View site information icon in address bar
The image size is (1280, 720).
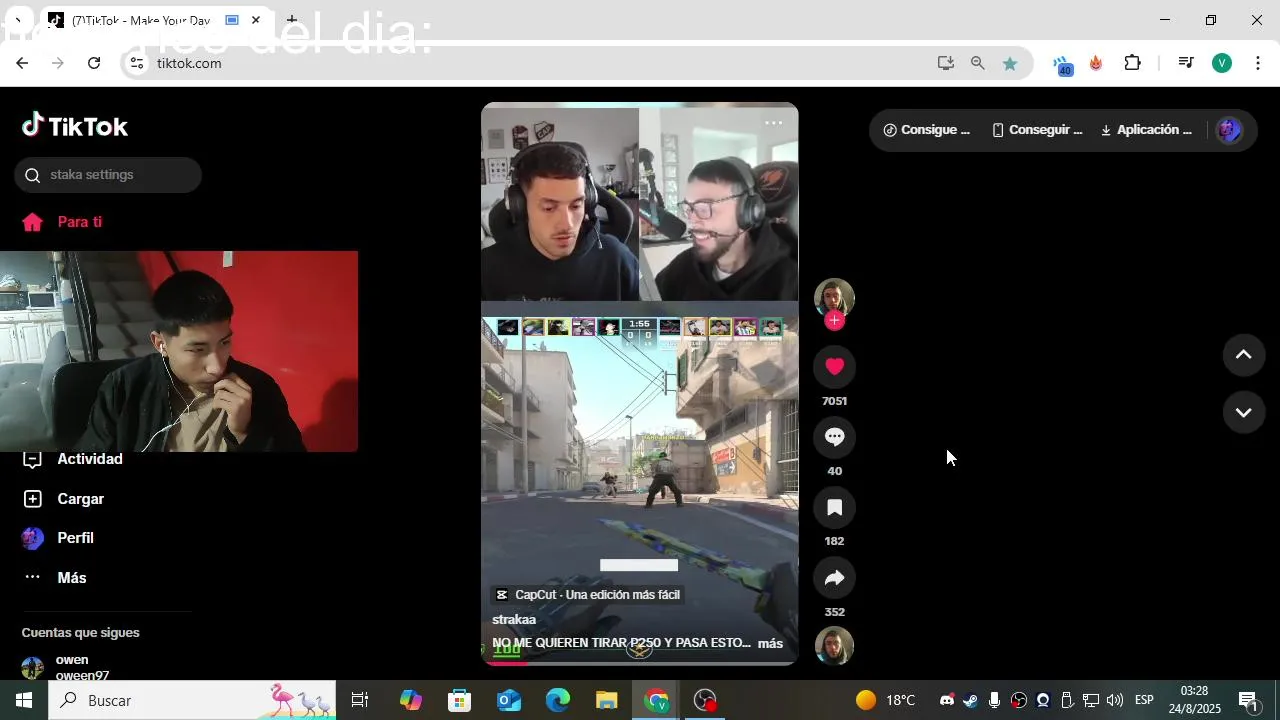[137, 63]
